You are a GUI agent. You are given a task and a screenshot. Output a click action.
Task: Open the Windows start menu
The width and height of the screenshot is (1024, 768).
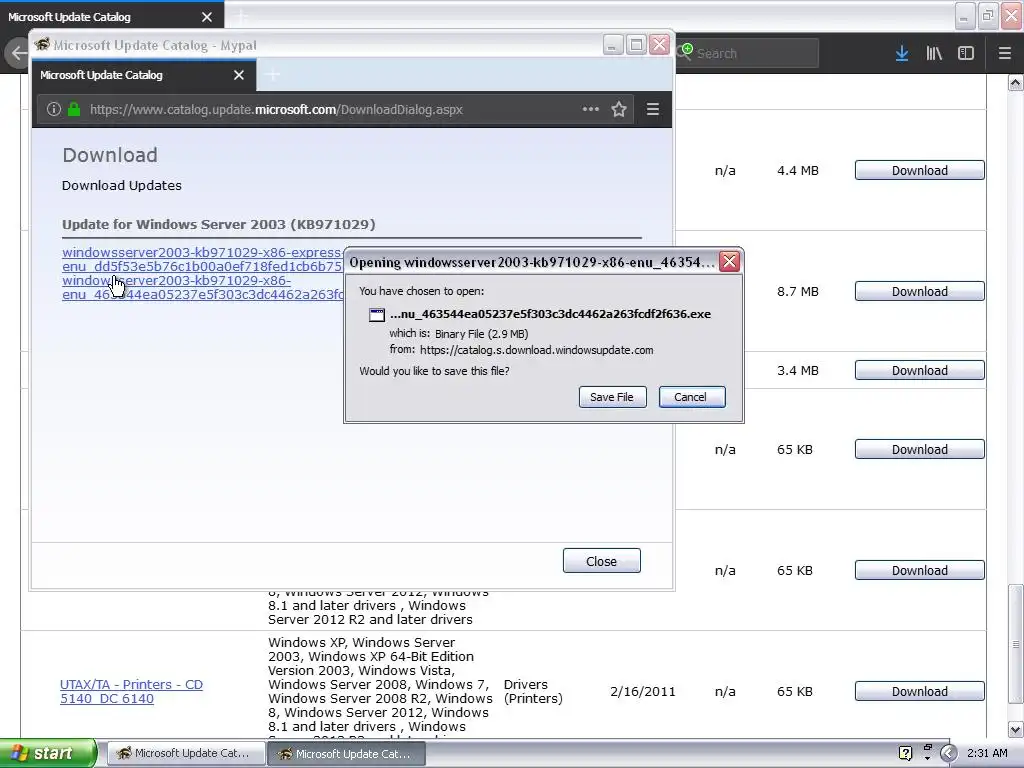[48, 753]
